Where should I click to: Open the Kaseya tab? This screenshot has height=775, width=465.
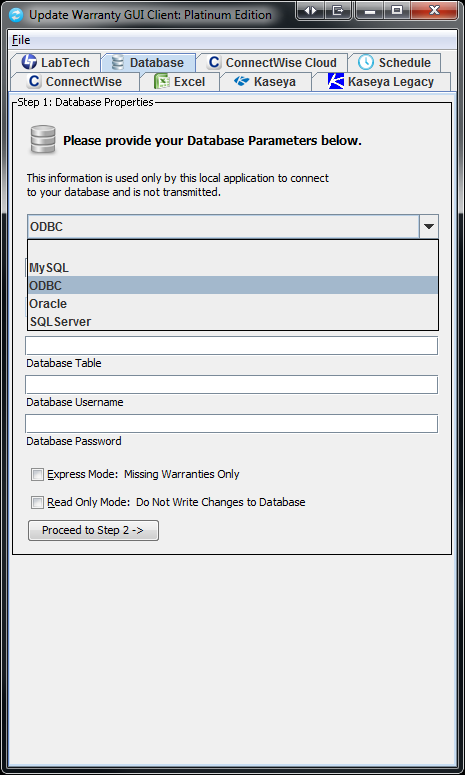[x=265, y=82]
